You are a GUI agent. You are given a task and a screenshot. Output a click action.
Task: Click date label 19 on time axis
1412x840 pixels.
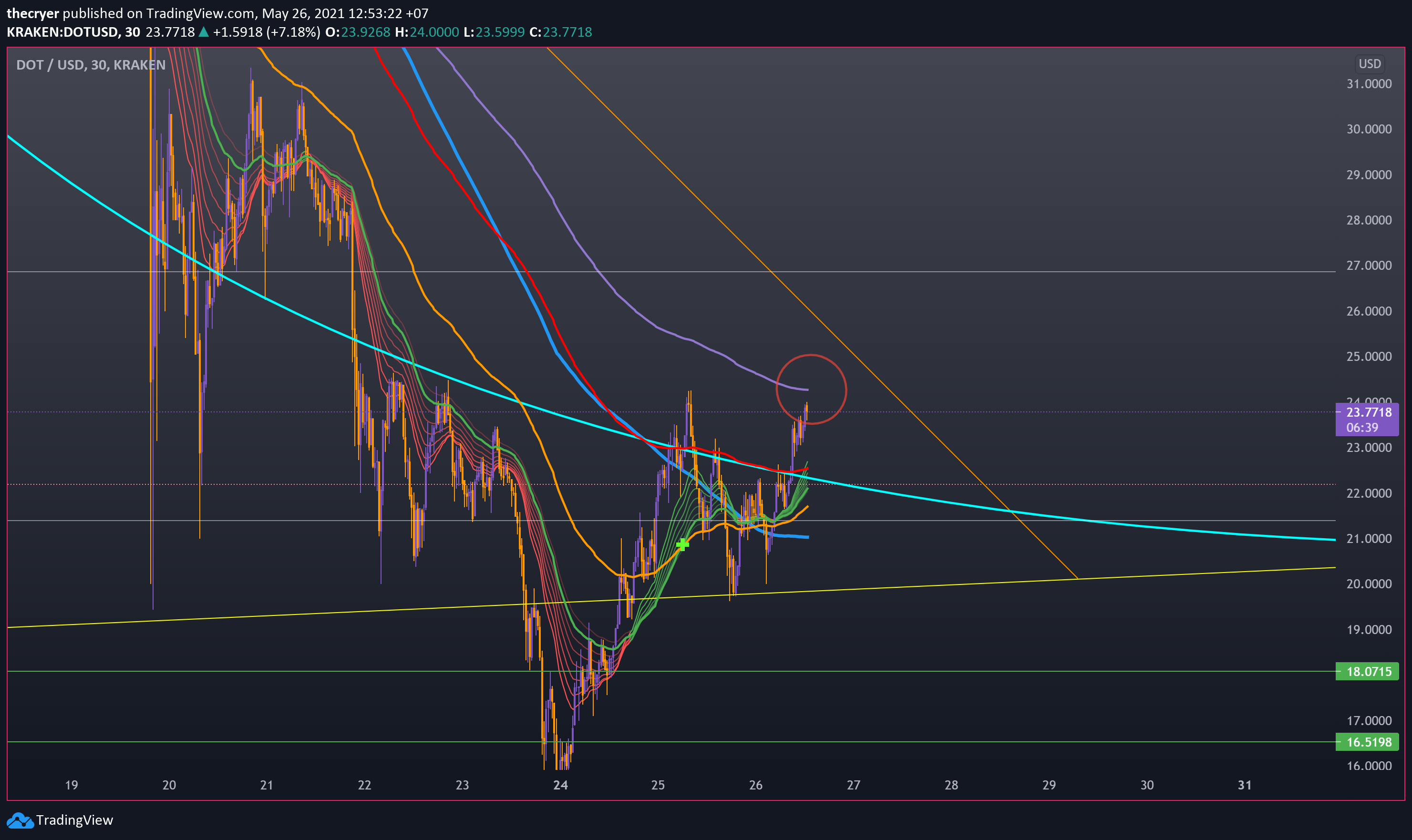[72, 785]
